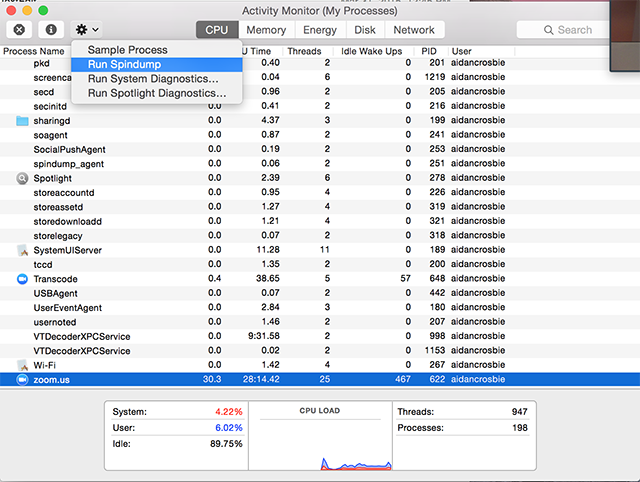
Task: Open the gear action dropdown
Action: [x=87, y=30]
